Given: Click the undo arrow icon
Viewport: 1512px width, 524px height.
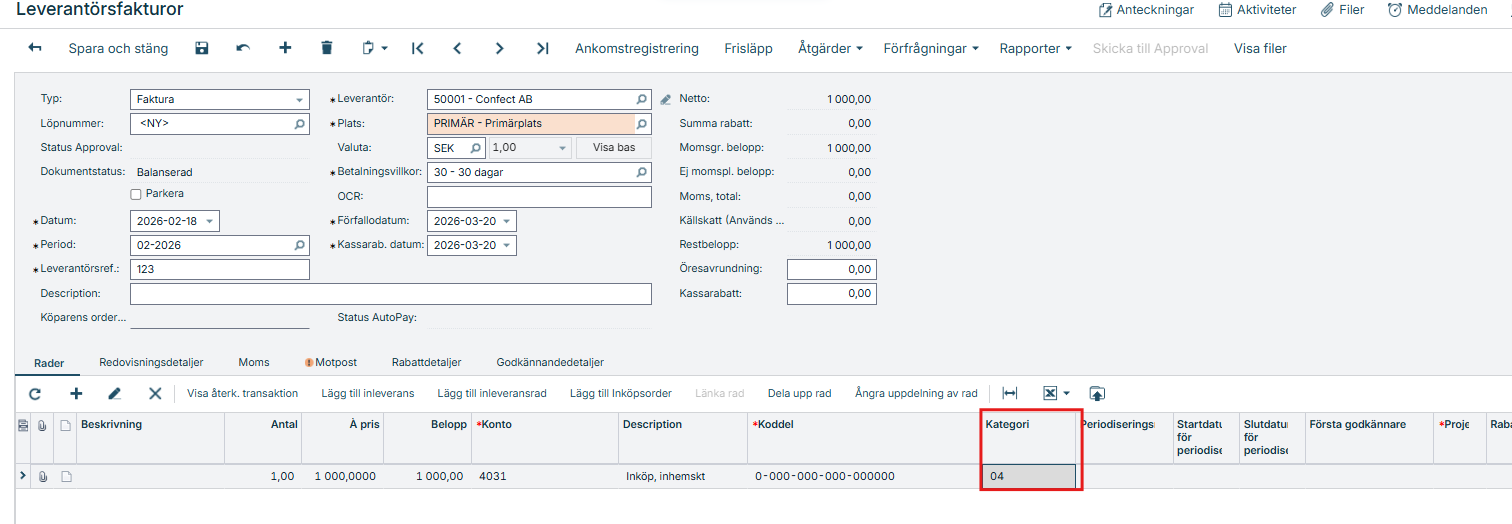Looking at the screenshot, I should [x=243, y=48].
